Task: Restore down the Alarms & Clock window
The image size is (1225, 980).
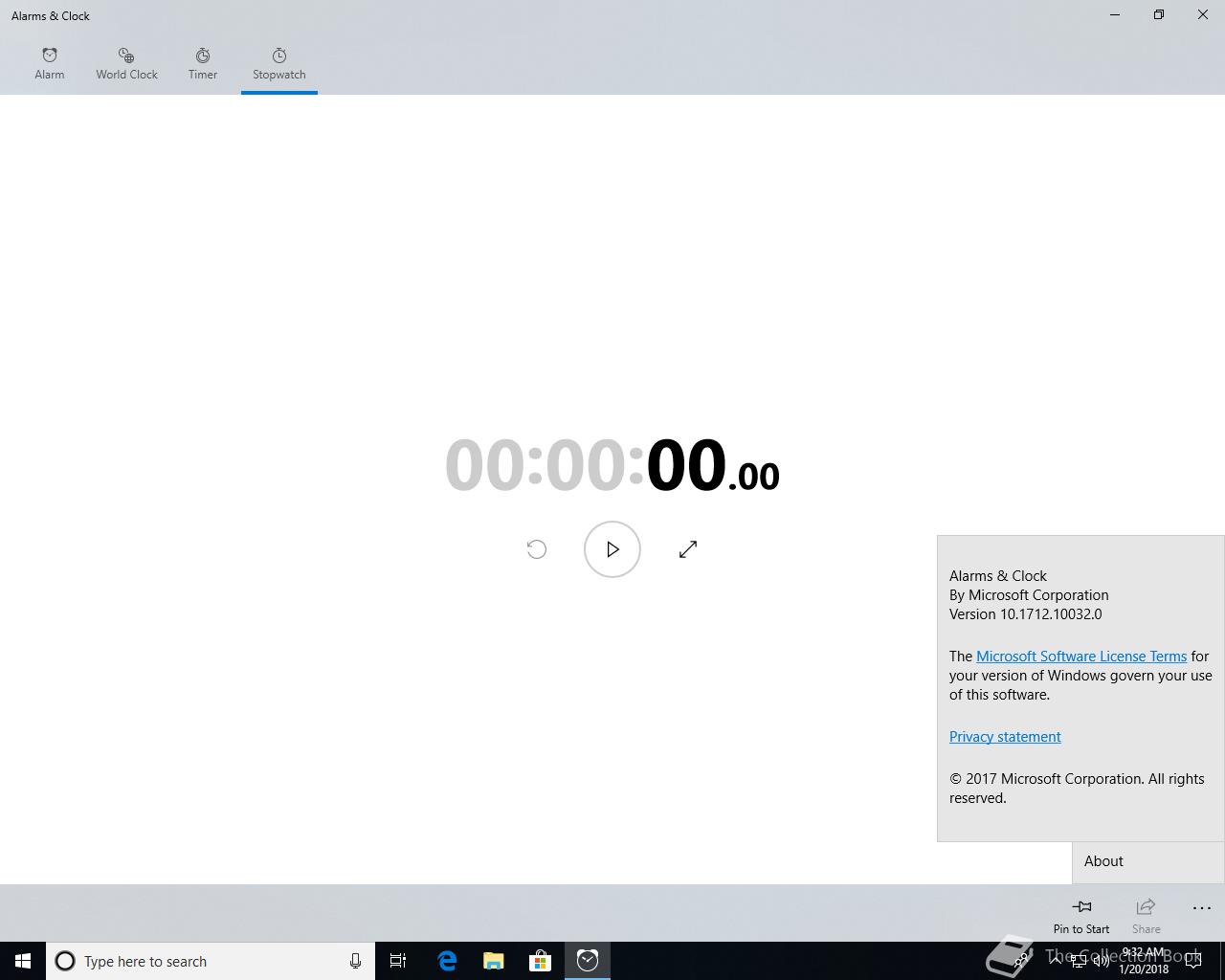Action: coord(1159,15)
